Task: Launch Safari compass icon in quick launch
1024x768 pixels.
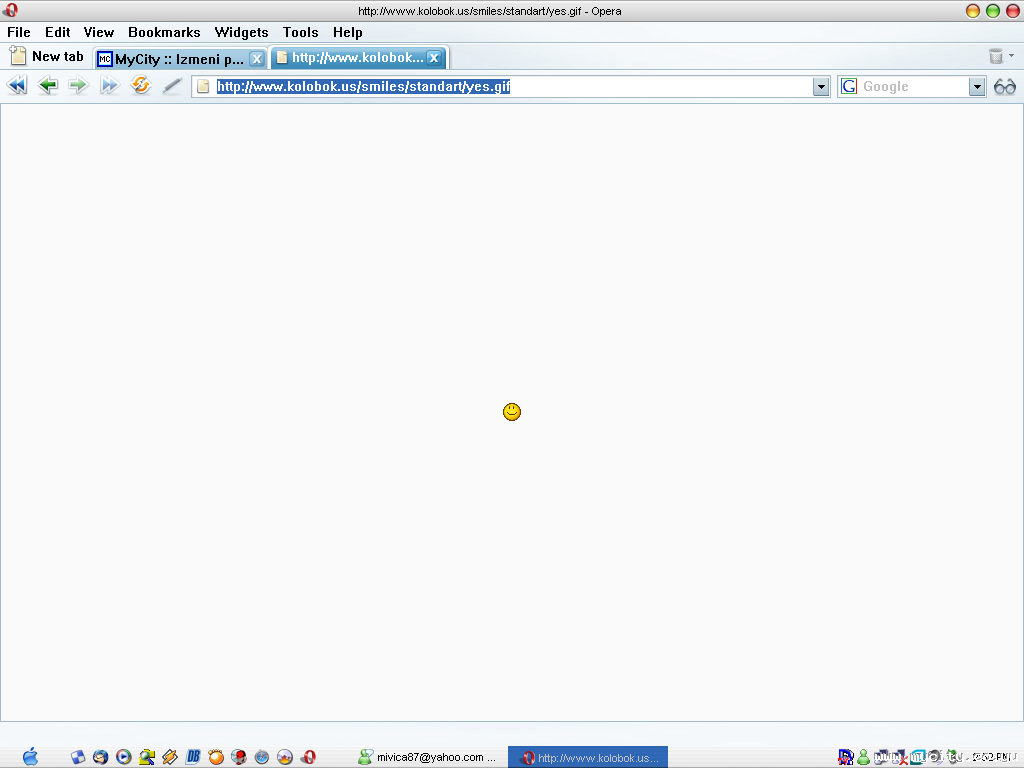Action: tap(262, 757)
